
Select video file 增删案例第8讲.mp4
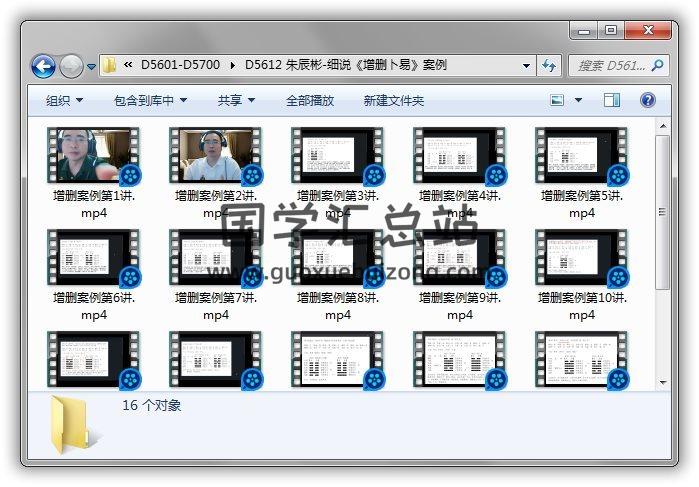338,257
